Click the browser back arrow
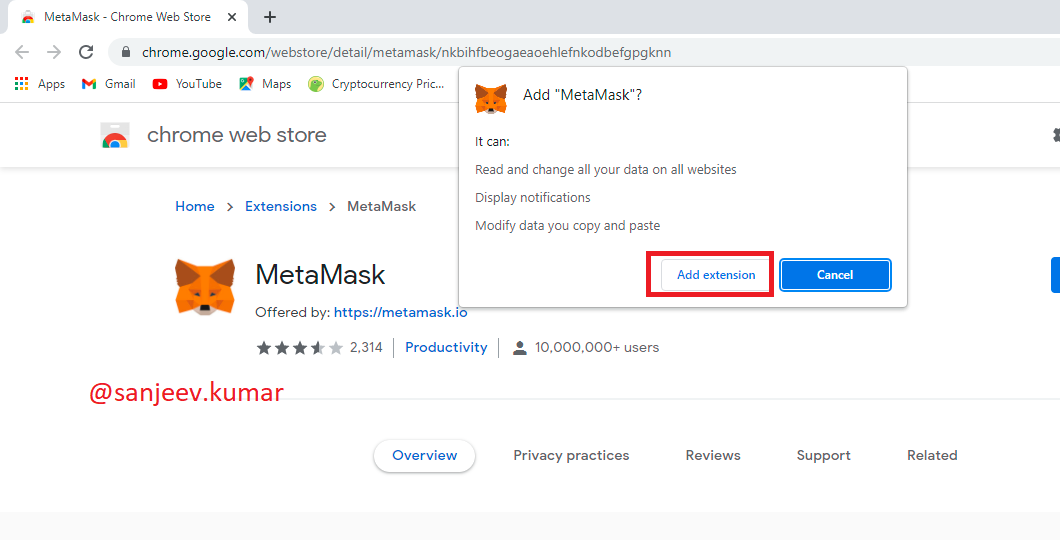The width and height of the screenshot is (1060, 540). pyautogui.click(x=22, y=52)
